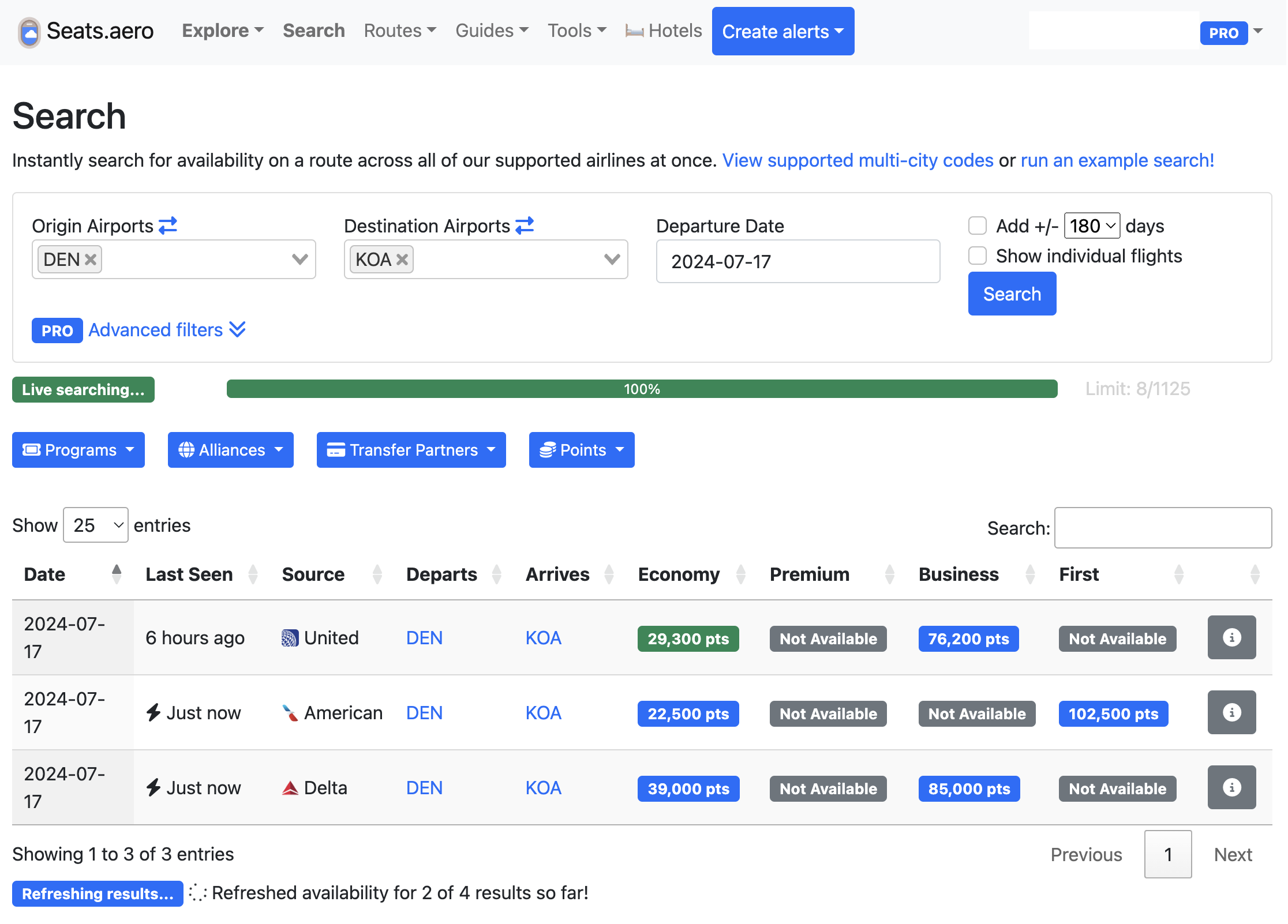Click the Departure Date field
1288x924 pixels.
(x=798, y=261)
